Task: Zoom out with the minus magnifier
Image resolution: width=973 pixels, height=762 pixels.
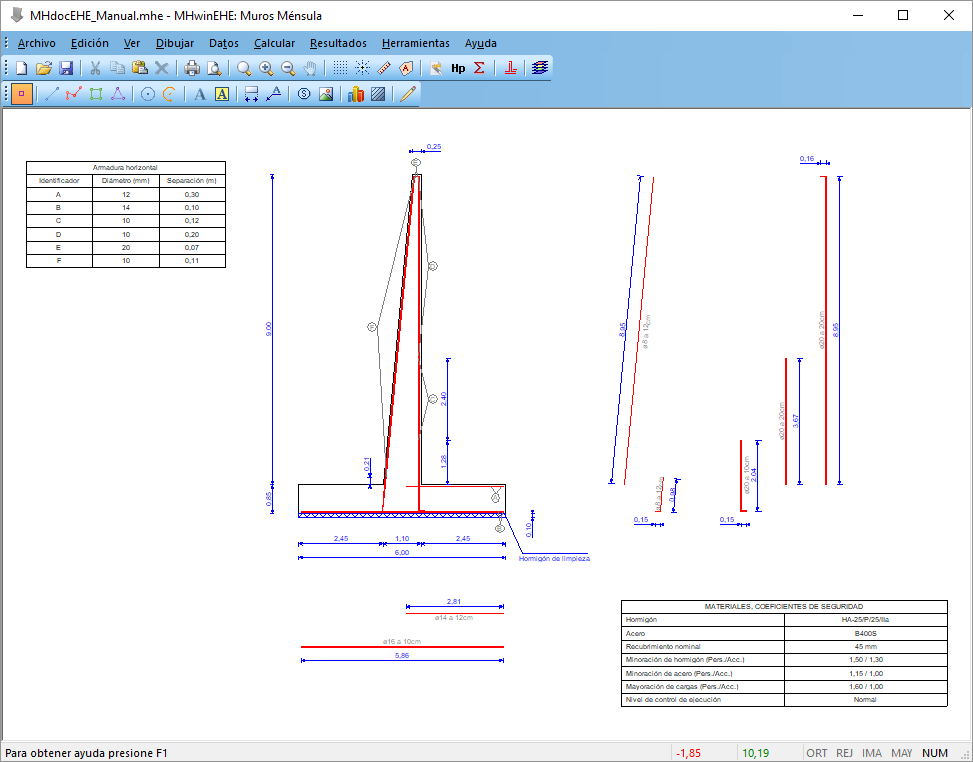Action: point(288,68)
